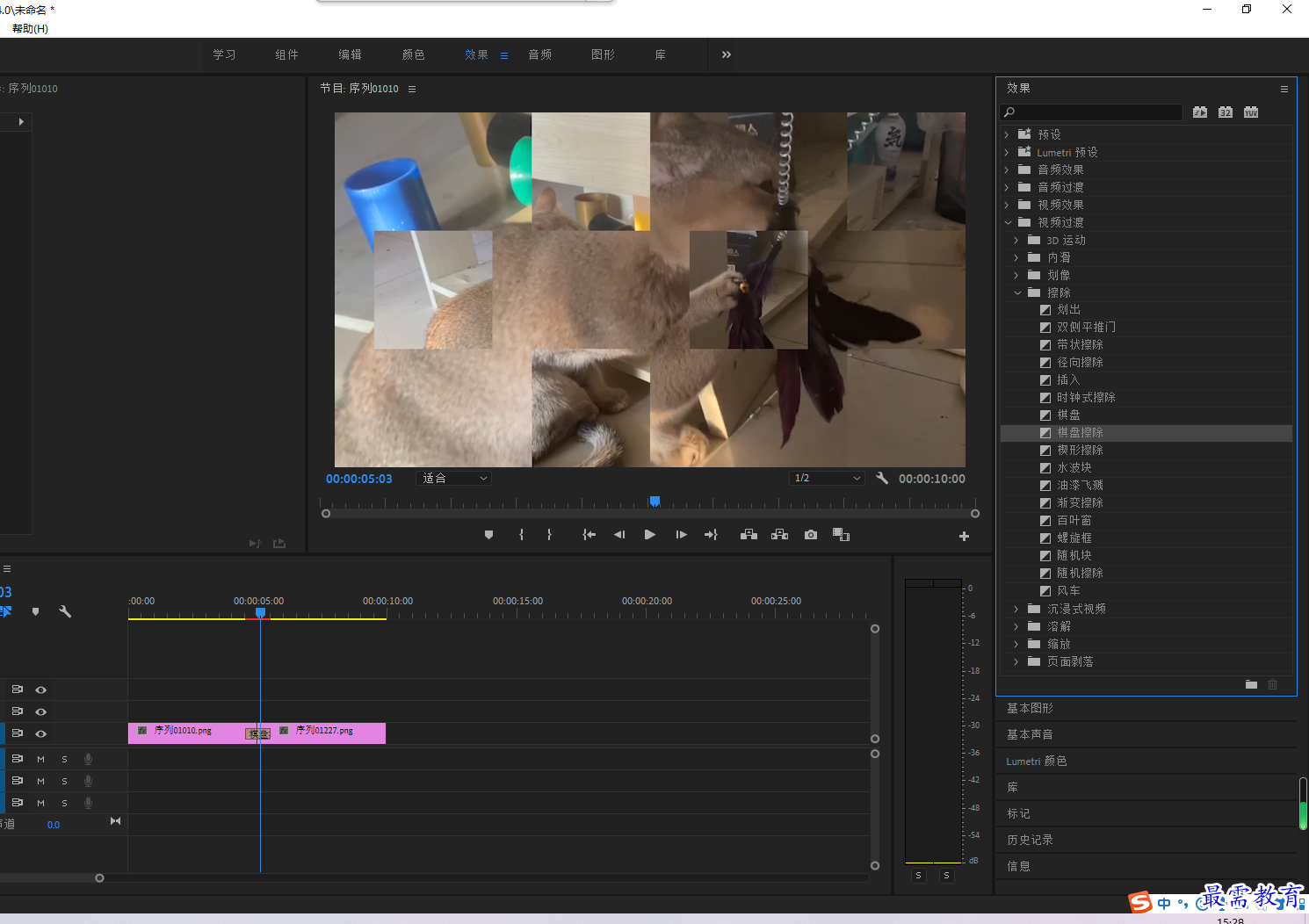Open the button editor plus icon

[964, 536]
